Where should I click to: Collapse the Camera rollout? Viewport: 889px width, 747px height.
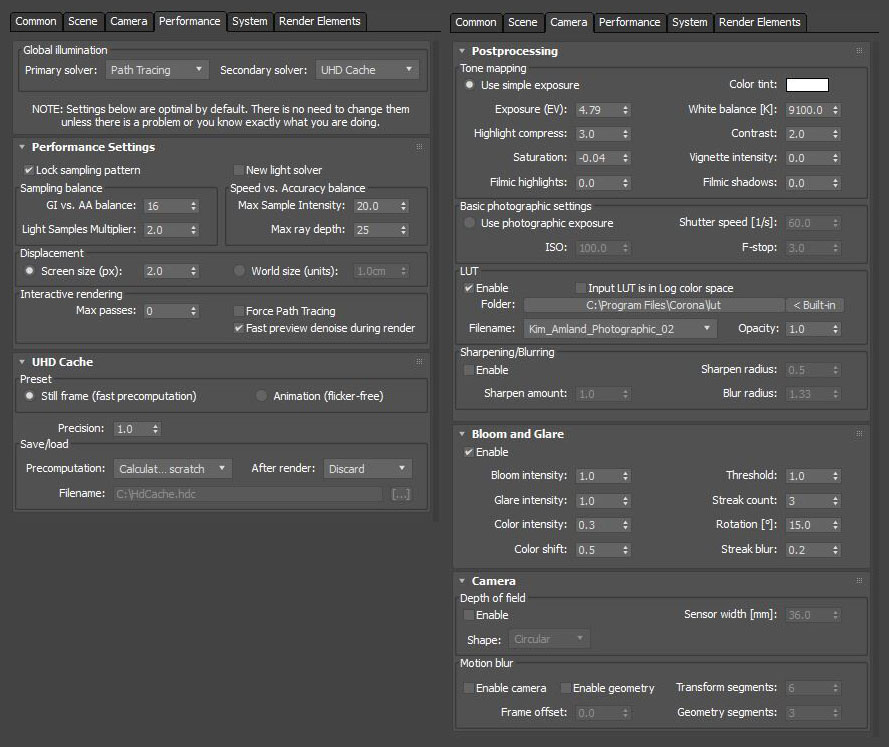coord(462,581)
